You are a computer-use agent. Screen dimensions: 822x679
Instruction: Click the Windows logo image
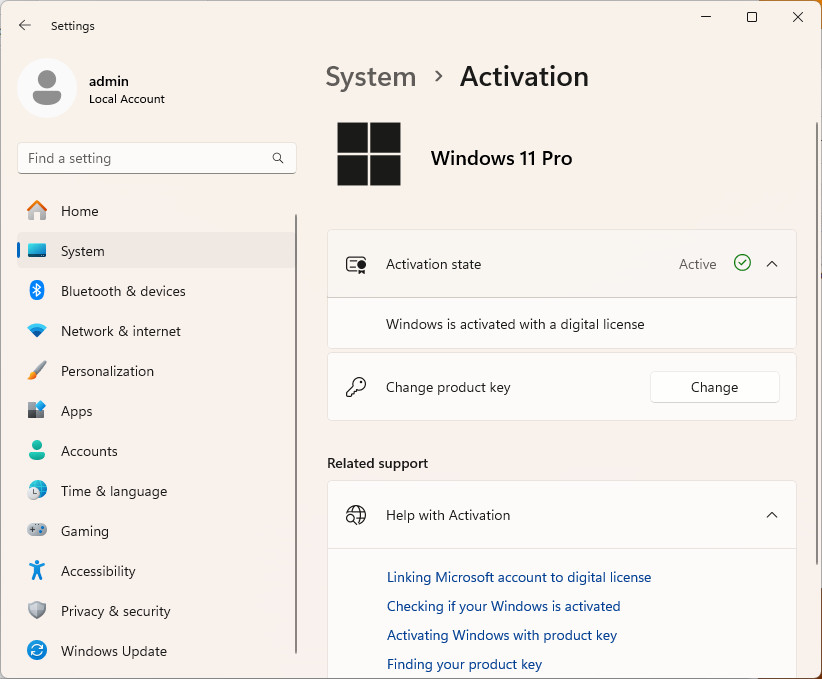369,154
